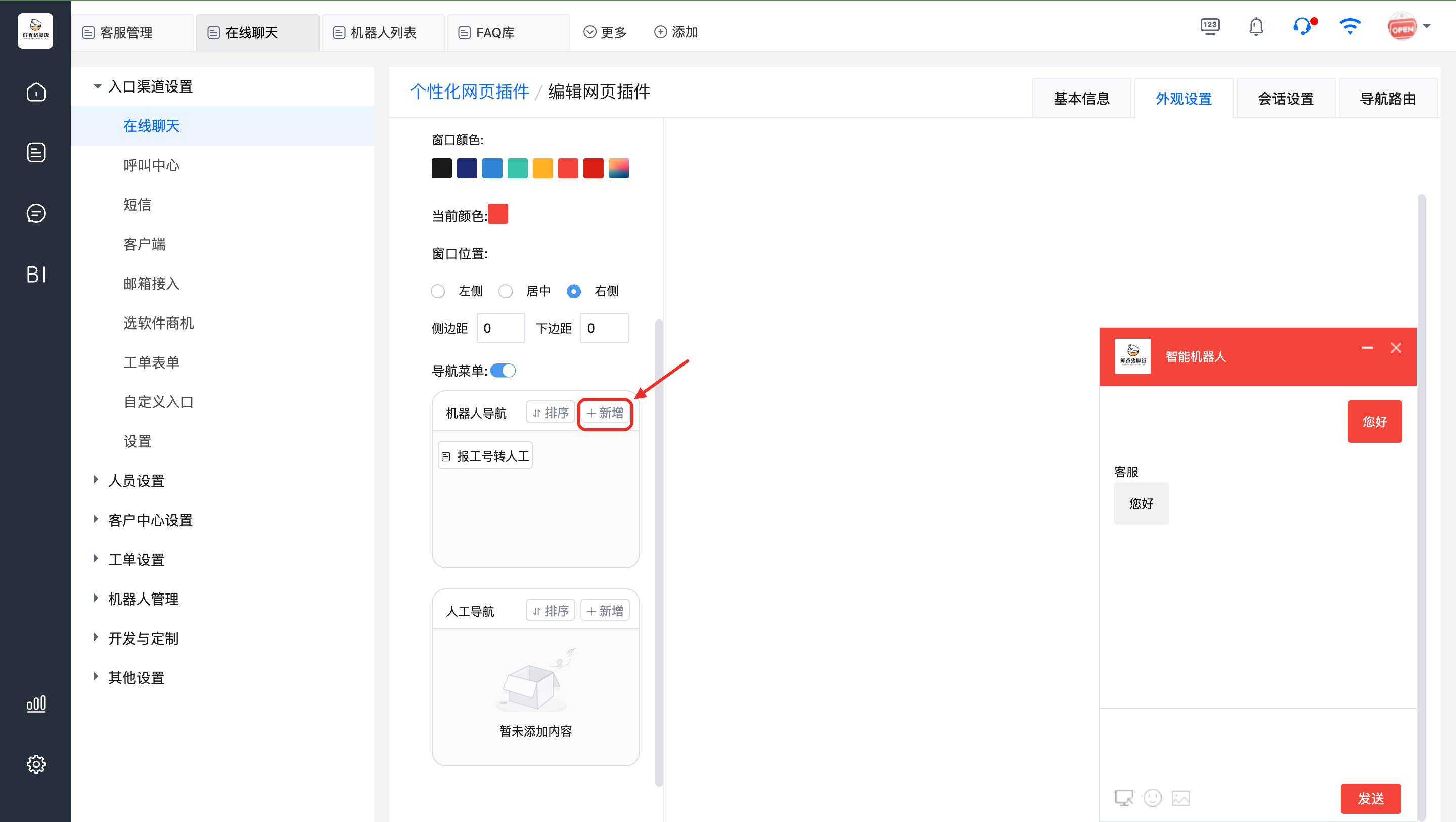Screen dimensions: 1456x822
Task: Click the BI analytics sidebar icon
Action: 36,274
